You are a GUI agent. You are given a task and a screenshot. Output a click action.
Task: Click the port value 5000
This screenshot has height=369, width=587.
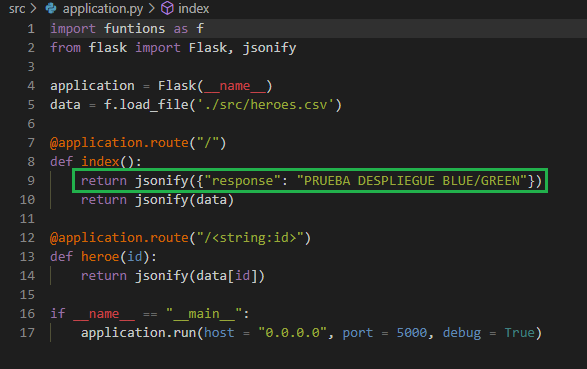click(412, 333)
